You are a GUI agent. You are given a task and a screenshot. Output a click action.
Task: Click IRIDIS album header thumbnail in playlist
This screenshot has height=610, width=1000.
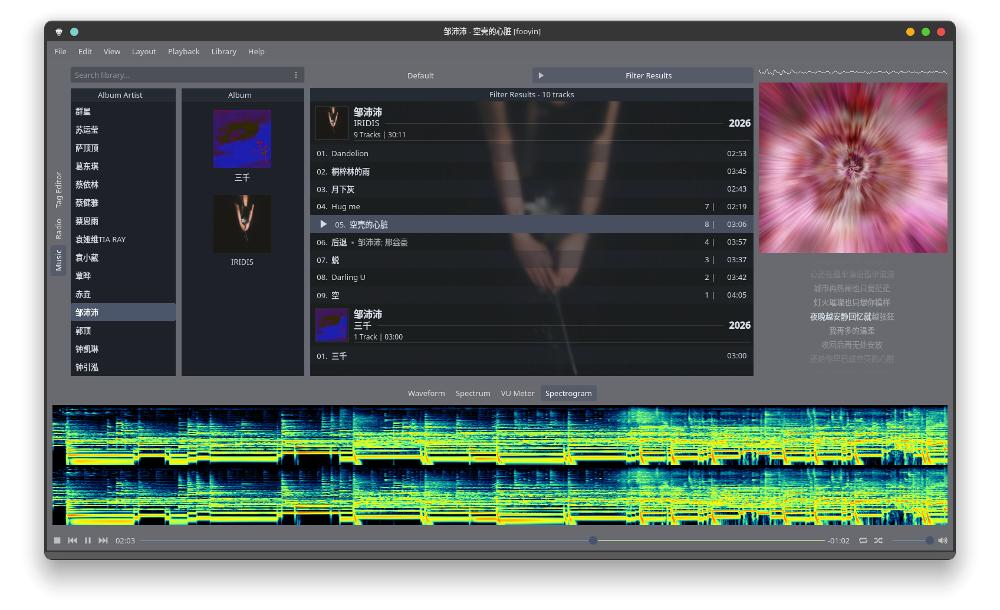[332, 123]
